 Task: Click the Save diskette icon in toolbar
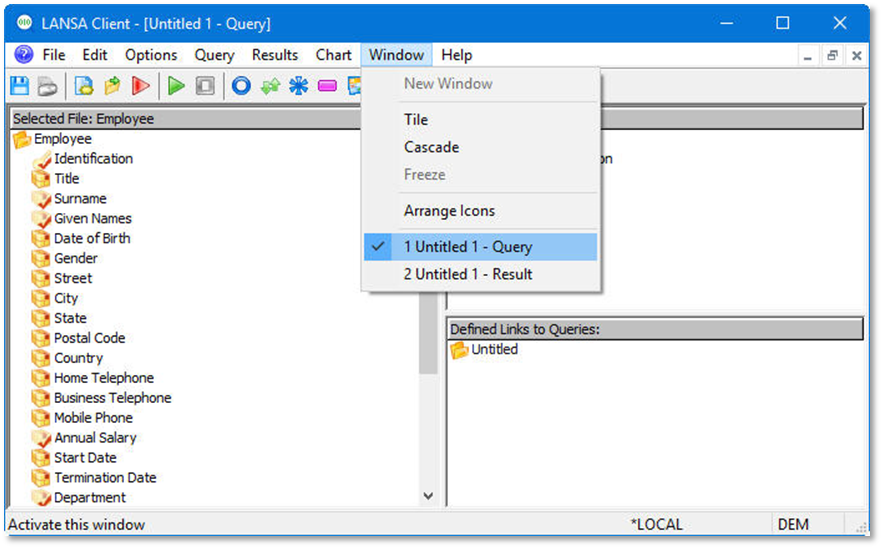[20, 86]
